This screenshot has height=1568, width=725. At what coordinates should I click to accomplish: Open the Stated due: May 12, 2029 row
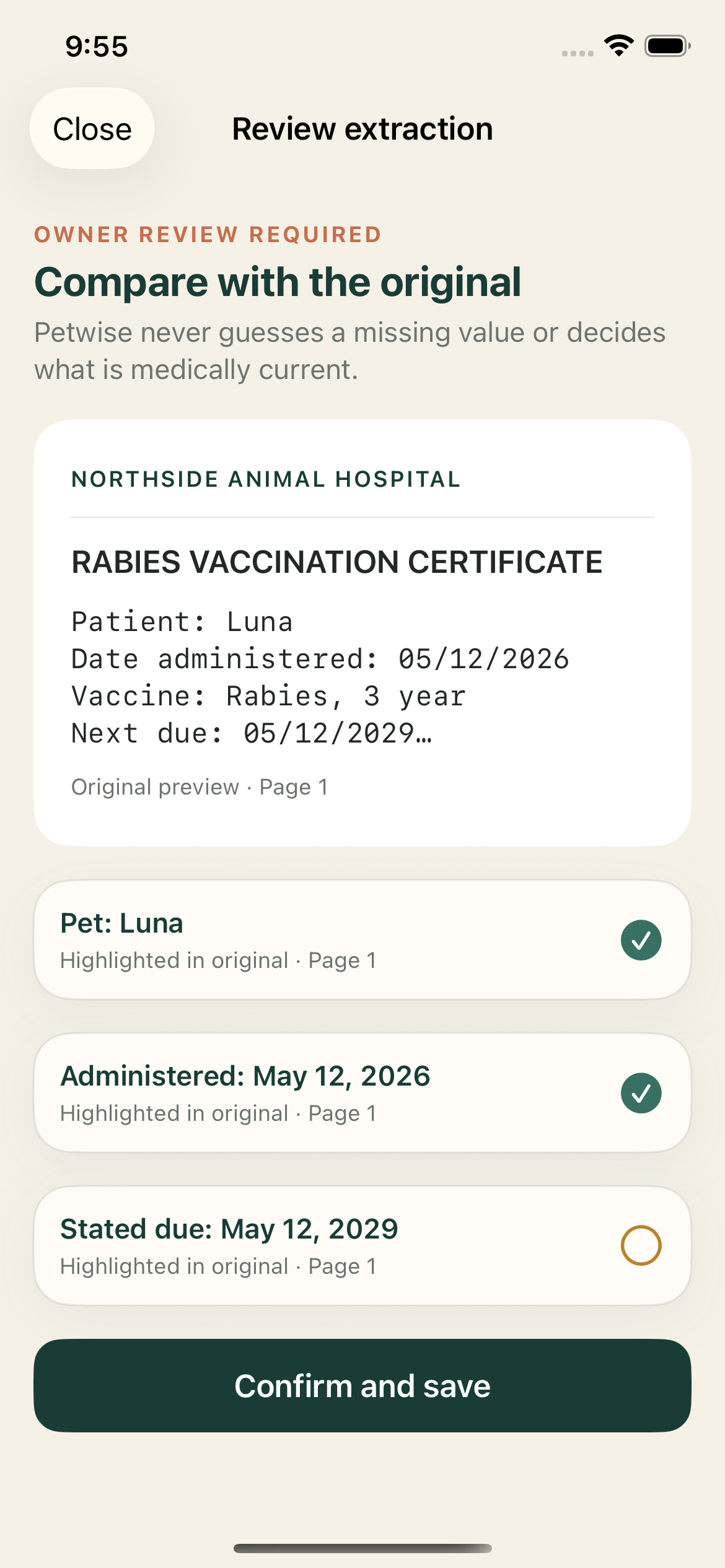pos(362,1245)
